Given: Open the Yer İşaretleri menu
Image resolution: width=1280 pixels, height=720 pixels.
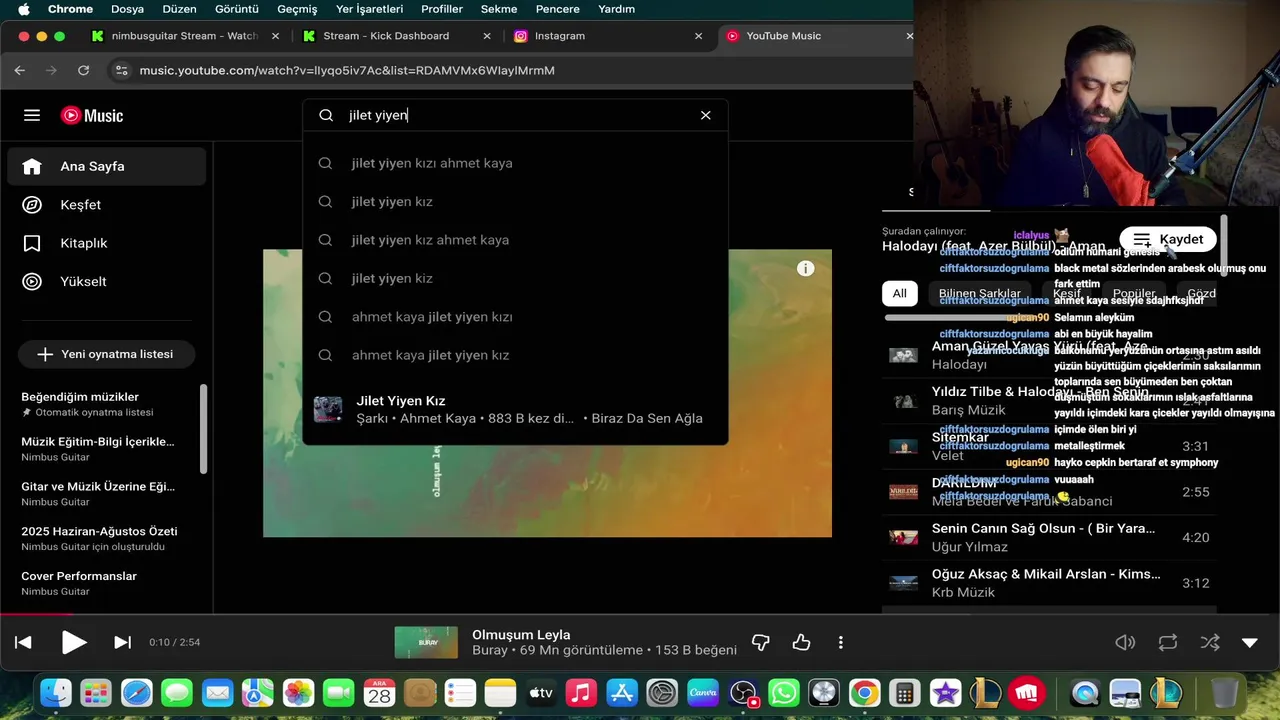Looking at the screenshot, I should click(x=370, y=9).
